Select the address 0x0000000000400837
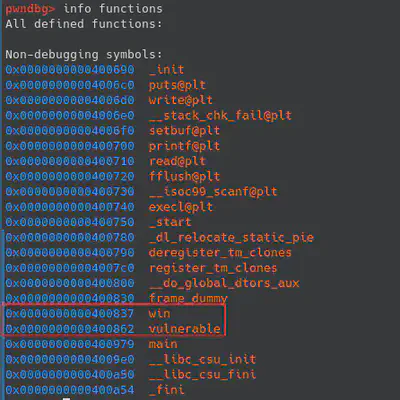This screenshot has width=400, height=400. 70,313
